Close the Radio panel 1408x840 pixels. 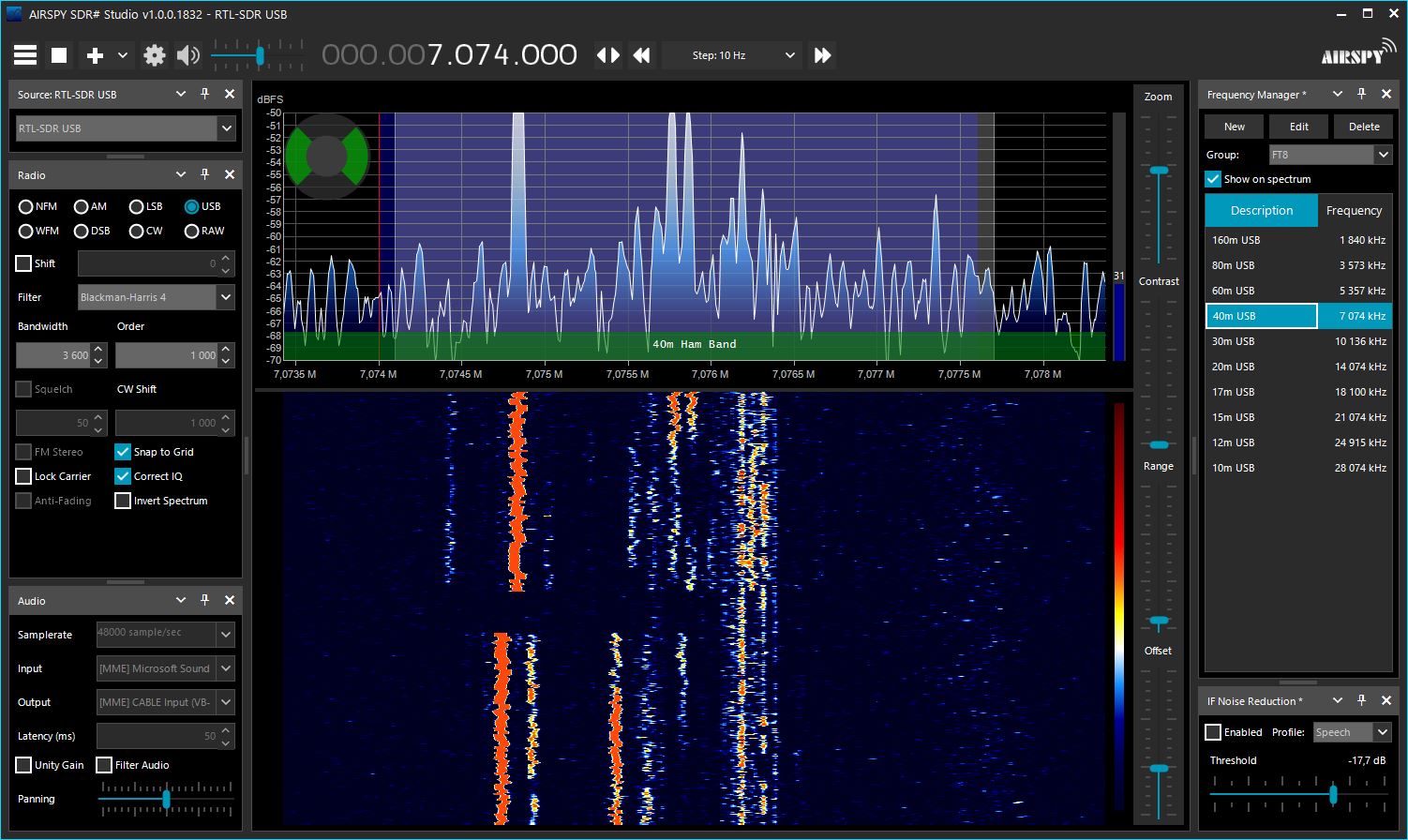point(230,174)
